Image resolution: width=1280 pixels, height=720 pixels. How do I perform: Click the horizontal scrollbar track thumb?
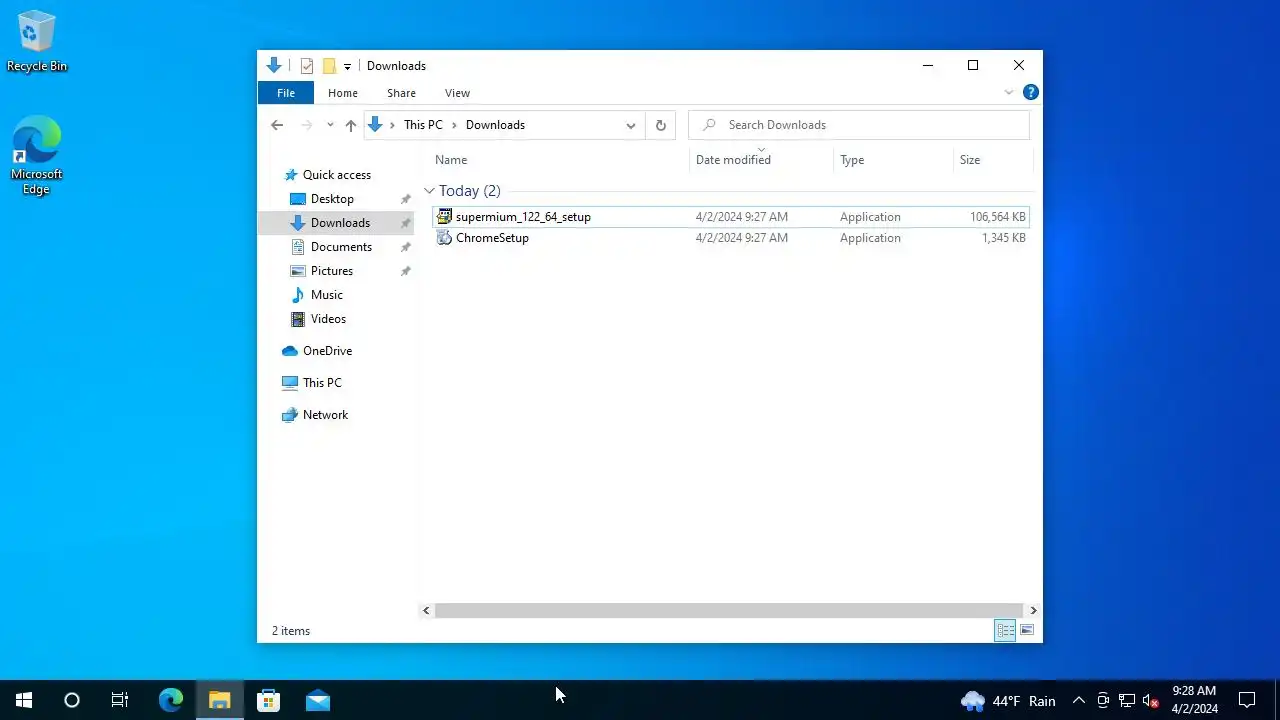click(729, 610)
